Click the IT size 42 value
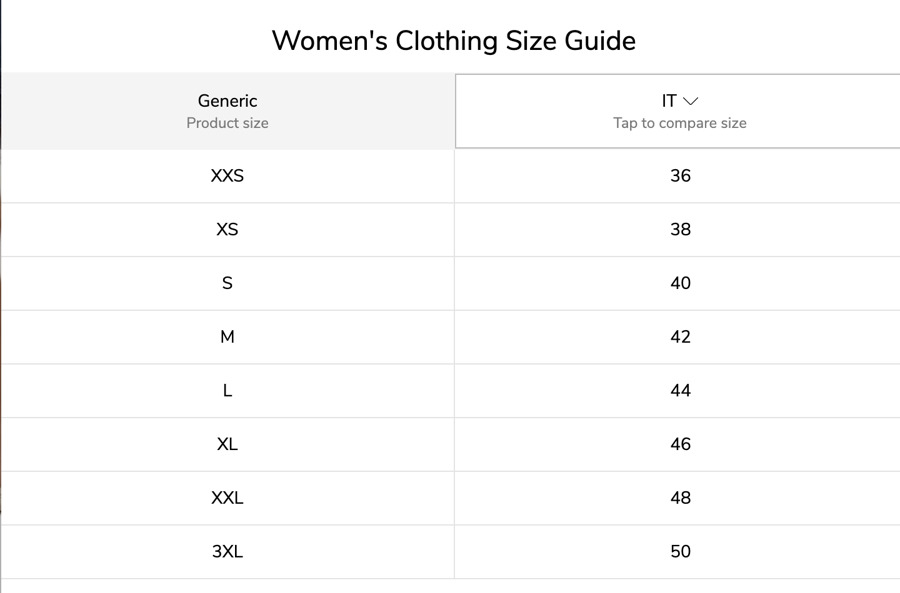 tap(680, 337)
